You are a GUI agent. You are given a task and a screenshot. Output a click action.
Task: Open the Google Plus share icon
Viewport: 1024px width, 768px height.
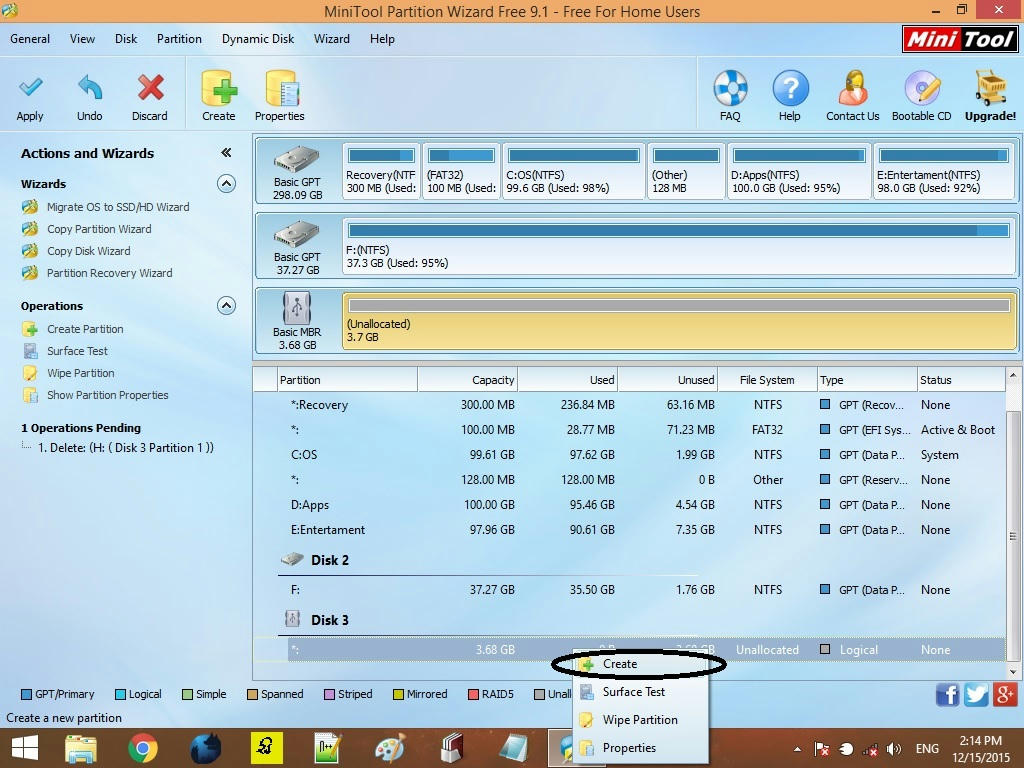coord(1005,694)
